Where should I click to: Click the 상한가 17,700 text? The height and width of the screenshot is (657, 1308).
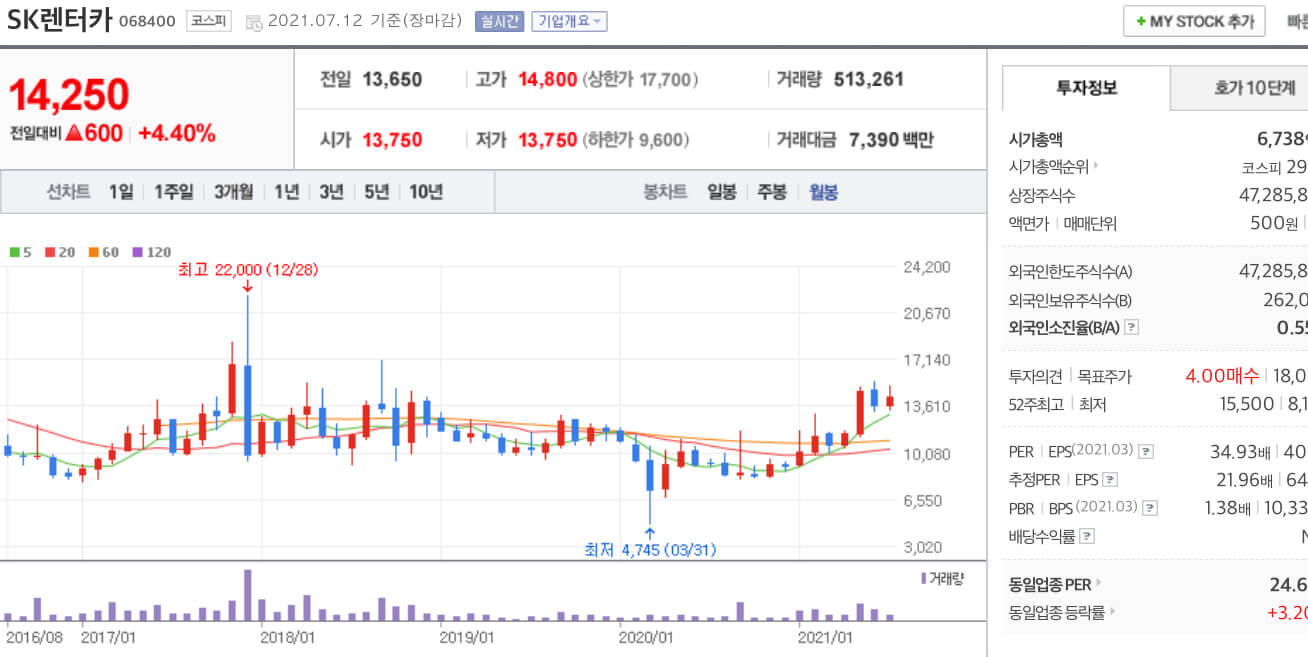click(640, 79)
